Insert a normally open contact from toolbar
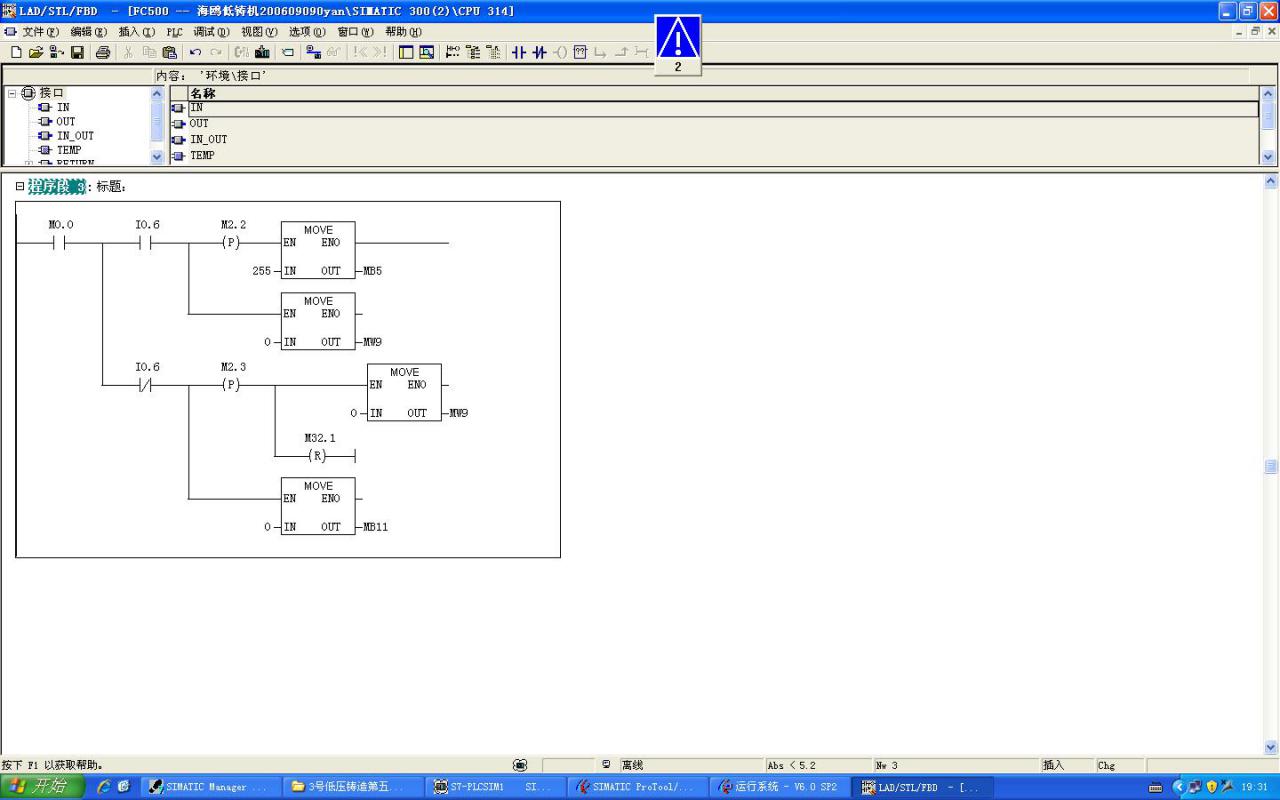The width and height of the screenshot is (1280, 800). [519, 52]
